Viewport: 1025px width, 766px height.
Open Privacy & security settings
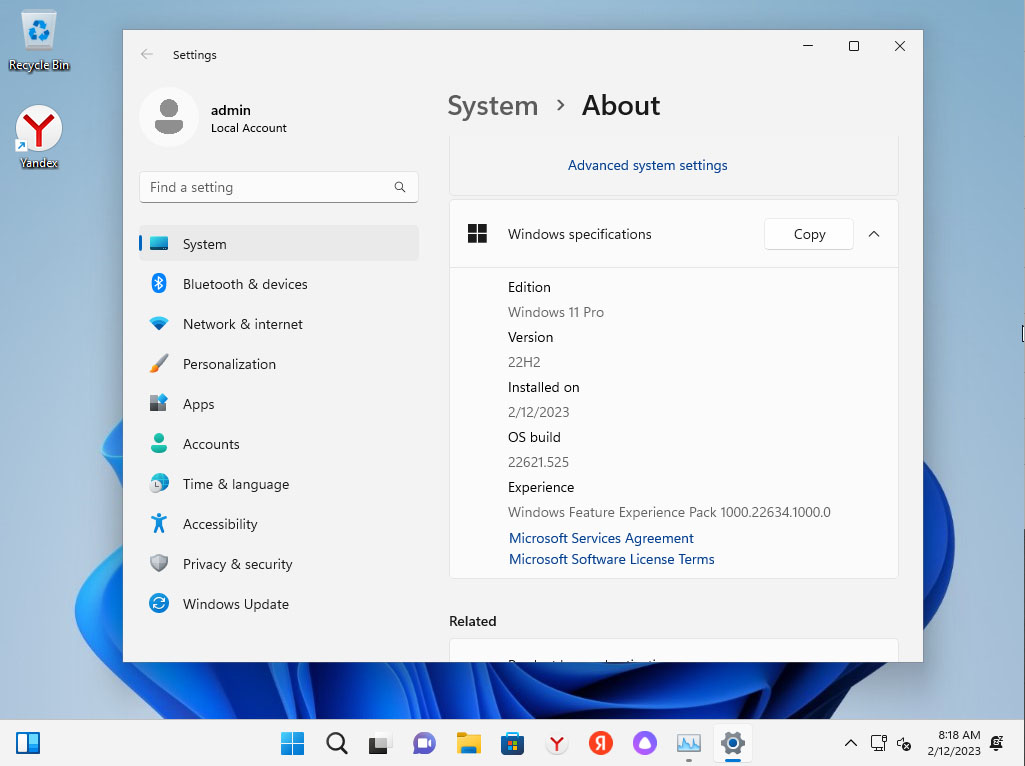coord(237,564)
